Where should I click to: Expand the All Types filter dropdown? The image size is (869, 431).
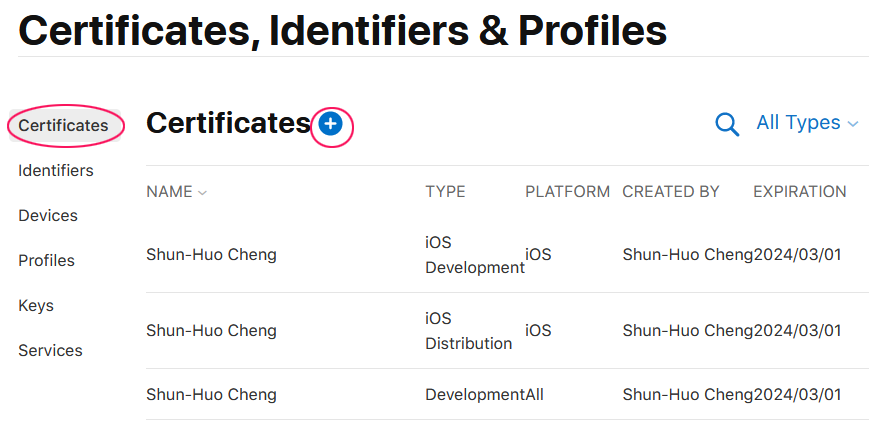tap(807, 122)
